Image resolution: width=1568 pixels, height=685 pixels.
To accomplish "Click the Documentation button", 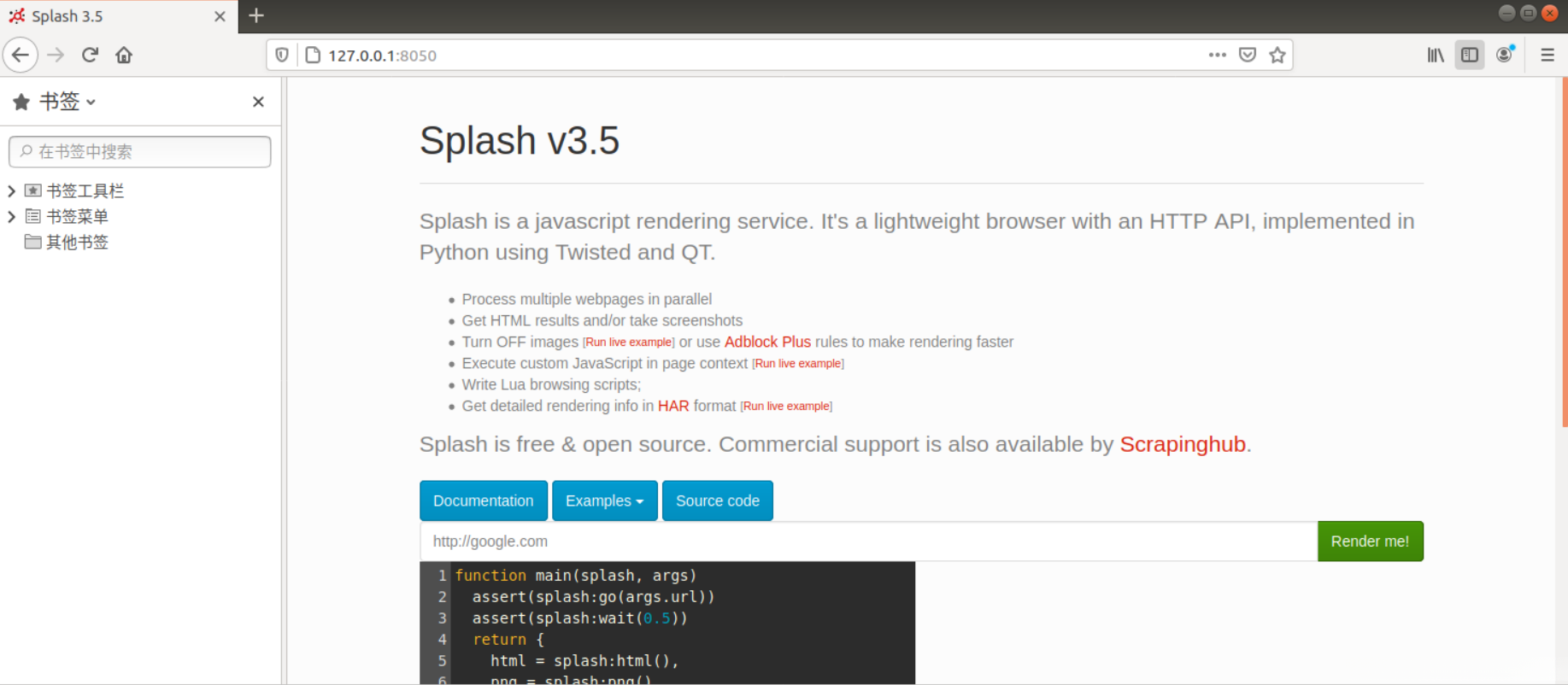I will [x=483, y=501].
